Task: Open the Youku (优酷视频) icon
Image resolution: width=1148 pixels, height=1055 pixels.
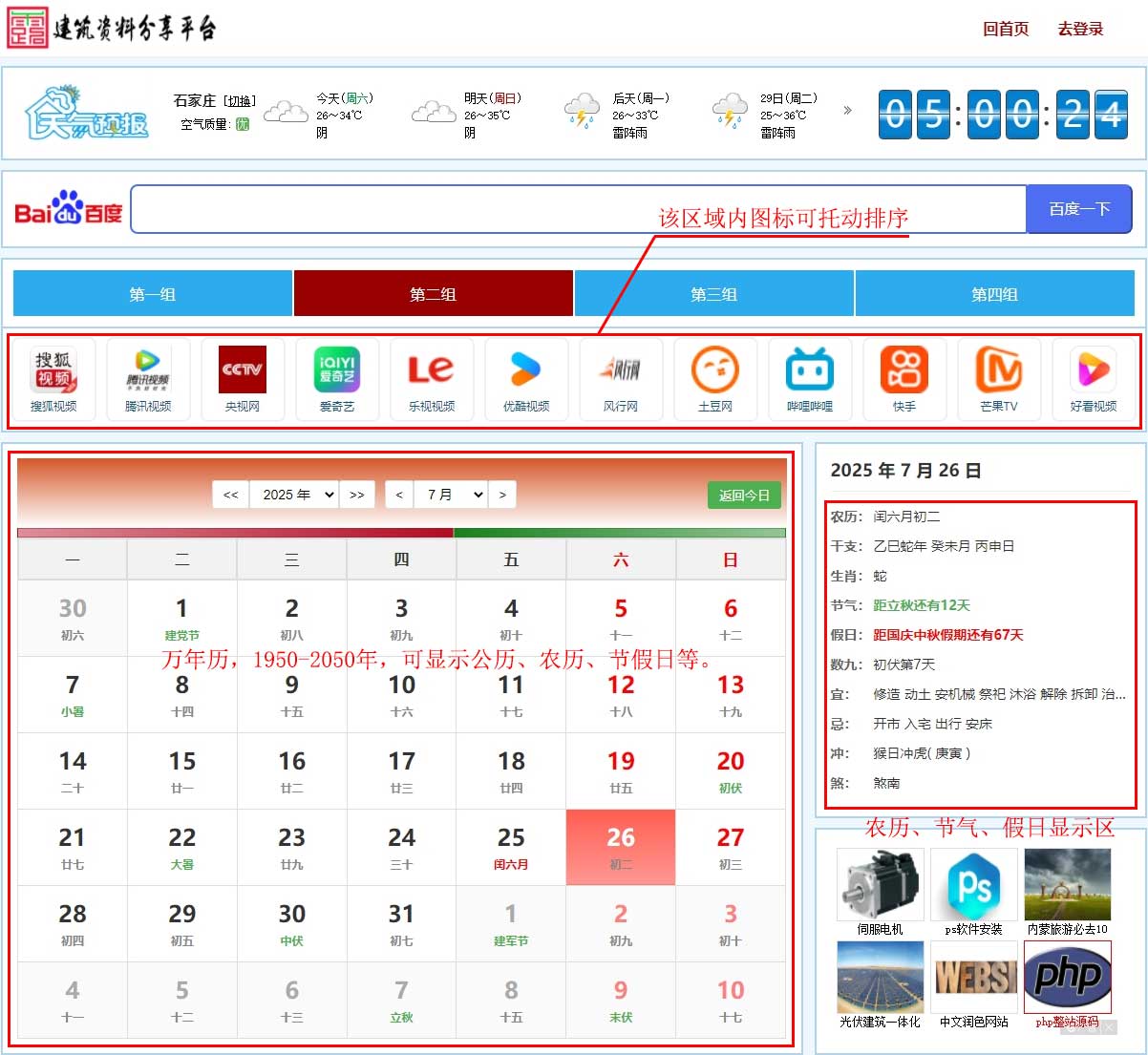Action: point(526,379)
